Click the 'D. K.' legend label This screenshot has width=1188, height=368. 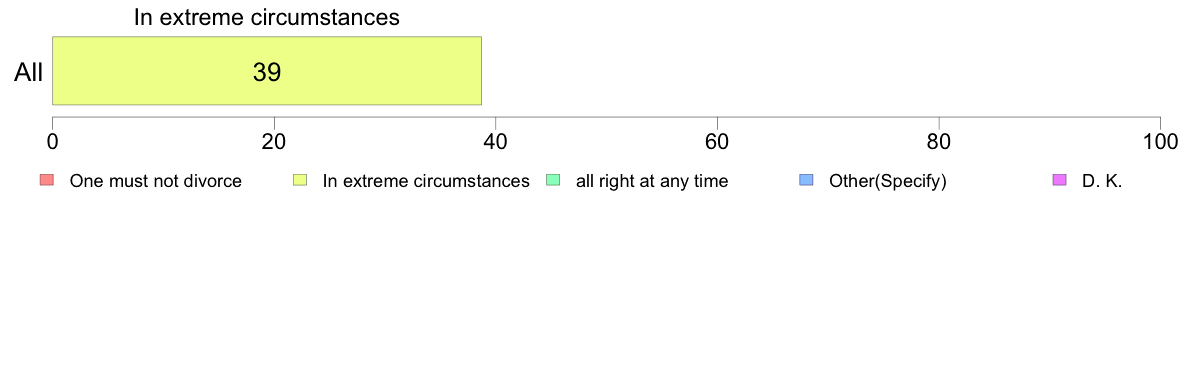point(1102,182)
